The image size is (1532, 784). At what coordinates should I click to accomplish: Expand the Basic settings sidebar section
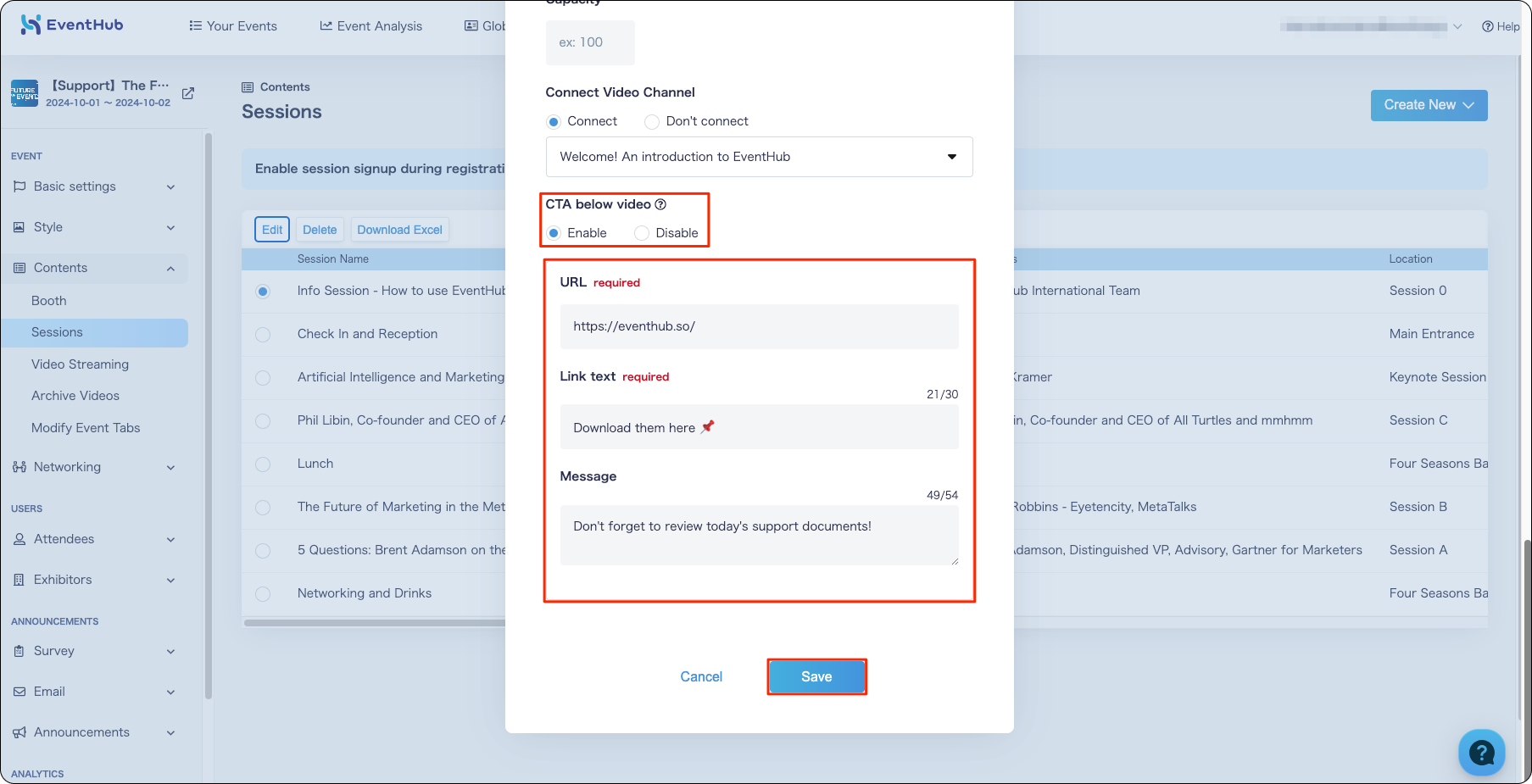(x=94, y=186)
